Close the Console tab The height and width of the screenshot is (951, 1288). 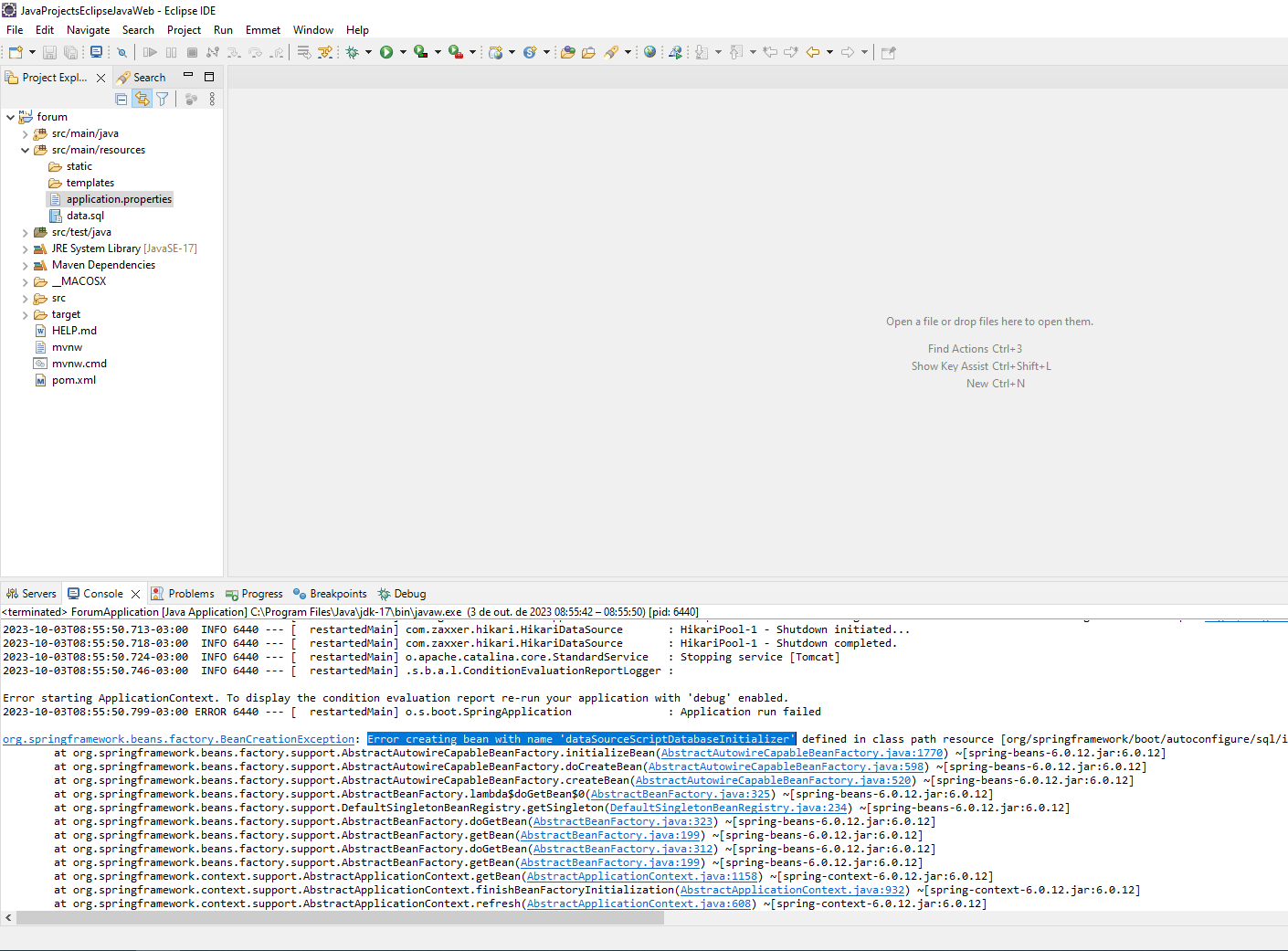pos(135,594)
